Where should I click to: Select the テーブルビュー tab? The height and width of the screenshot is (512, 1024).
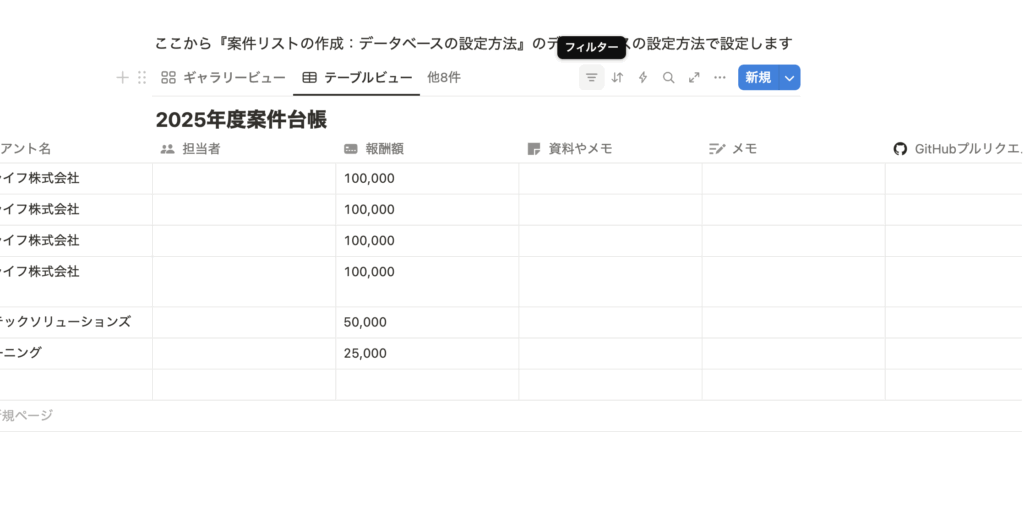pos(357,77)
